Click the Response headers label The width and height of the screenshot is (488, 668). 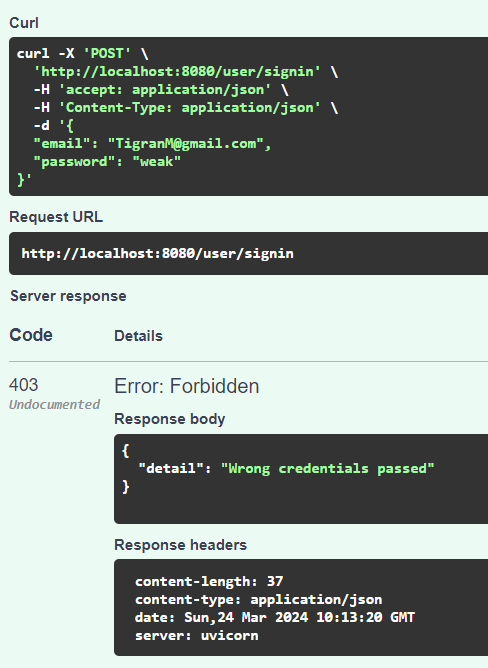(181, 545)
